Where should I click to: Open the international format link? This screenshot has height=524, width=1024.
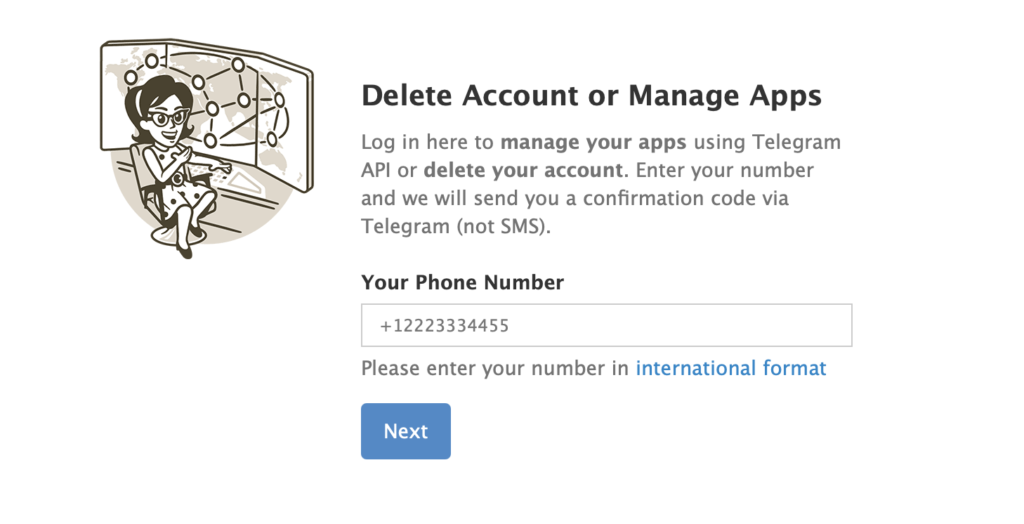(x=731, y=368)
